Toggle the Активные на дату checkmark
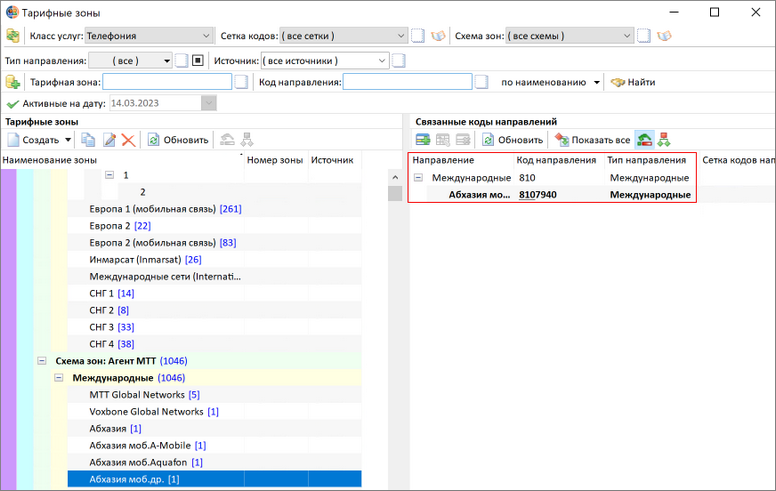Screen dimensions: 776x491 [x=12, y=103]
